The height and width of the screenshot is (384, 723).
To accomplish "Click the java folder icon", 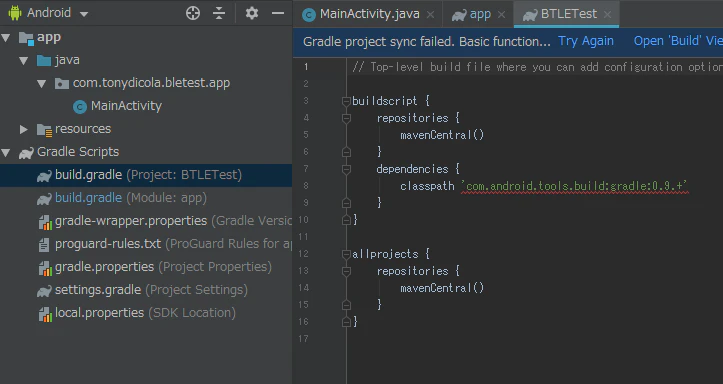I will pyautogui.click(x=44, y=60).
